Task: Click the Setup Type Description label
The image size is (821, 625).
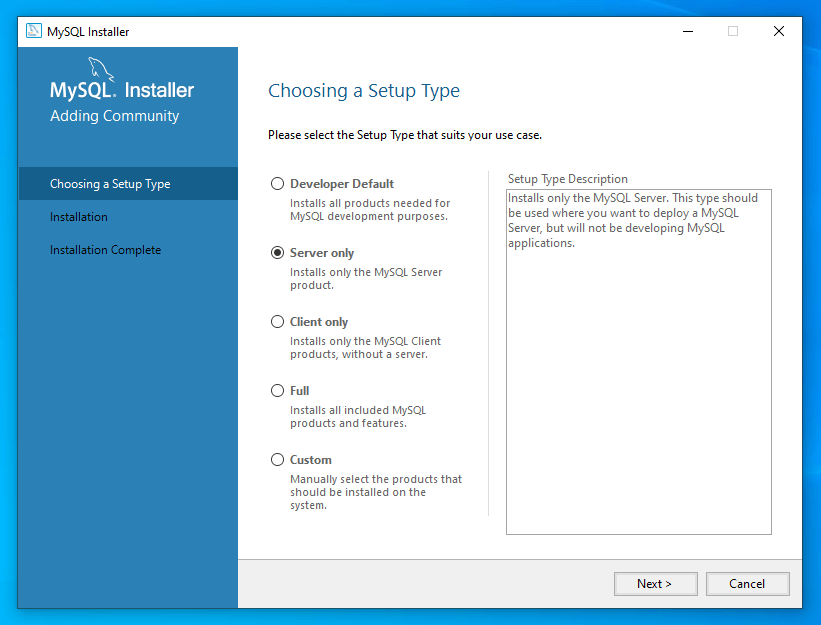Action: point(567,179)
